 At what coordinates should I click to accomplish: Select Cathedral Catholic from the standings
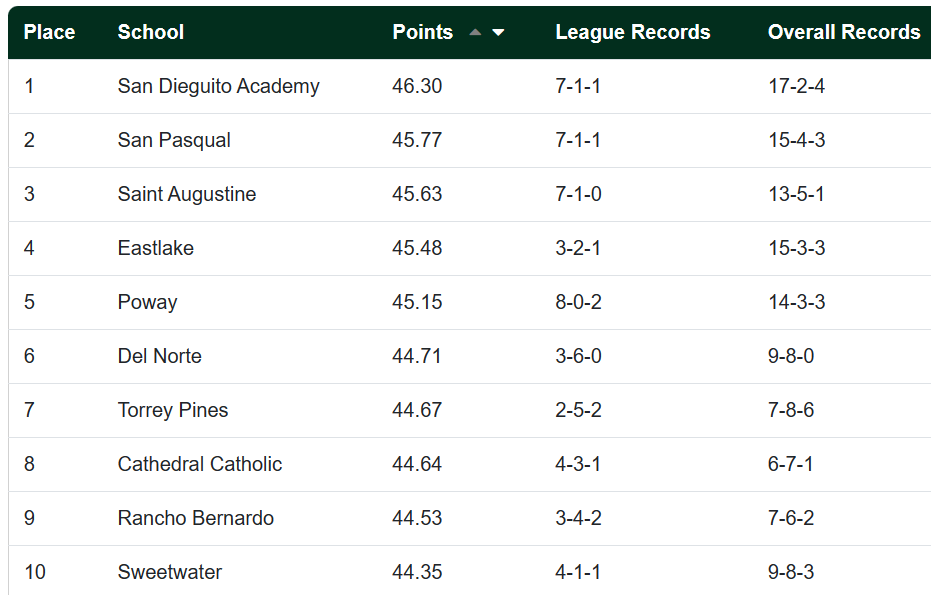(200, 464)
